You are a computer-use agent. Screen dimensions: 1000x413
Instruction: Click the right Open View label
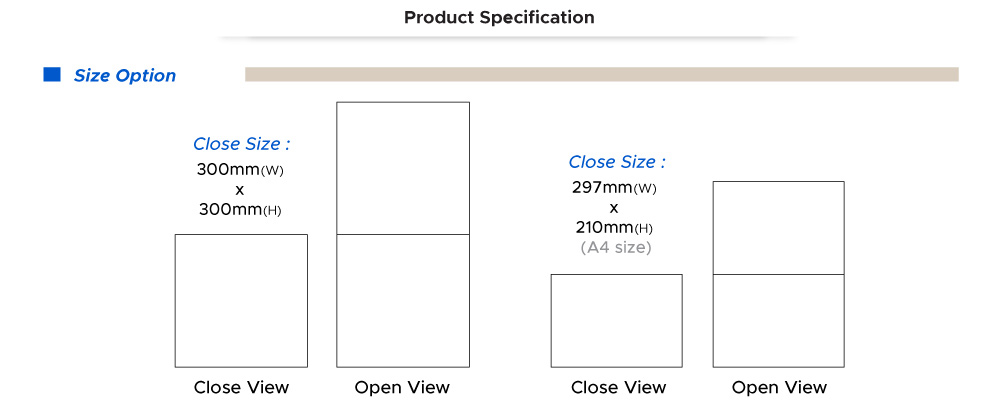(779, 388)
